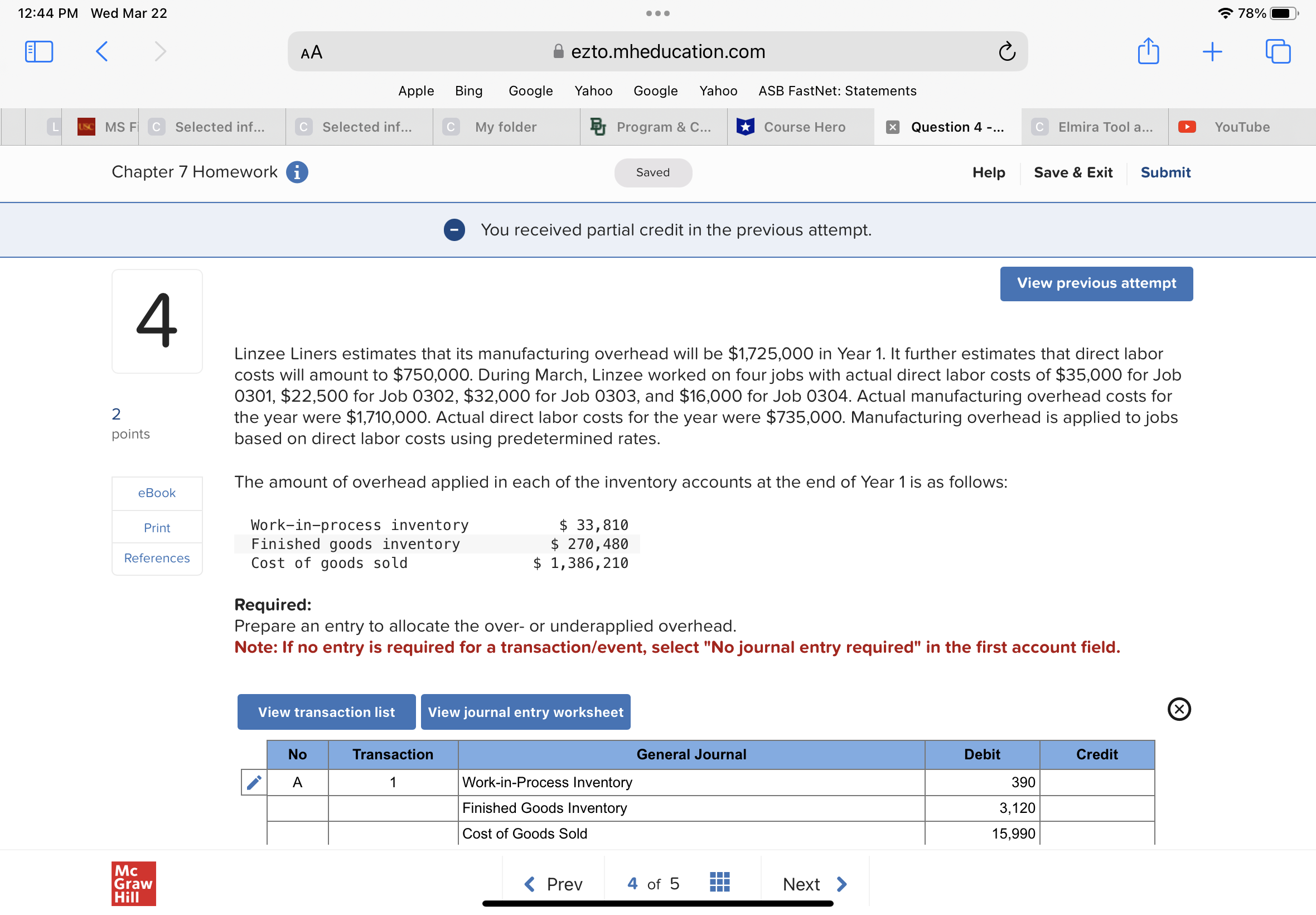1316x915 pixels.
Task: Click the page reload icon
Action: 1007,51
